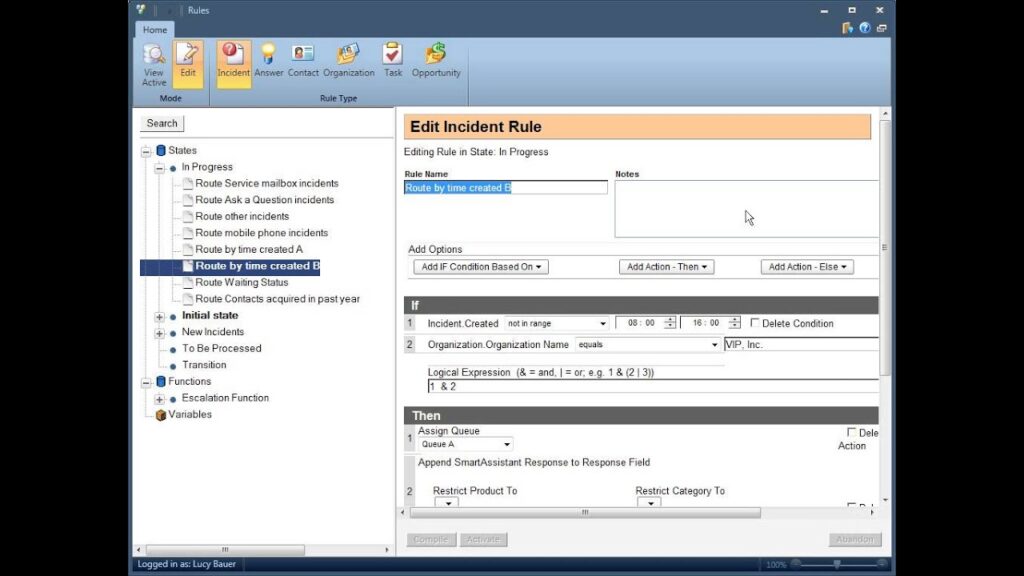Expand the Escalation Function node
Screen dimensions: 1024x576
(x=159, y=399)
